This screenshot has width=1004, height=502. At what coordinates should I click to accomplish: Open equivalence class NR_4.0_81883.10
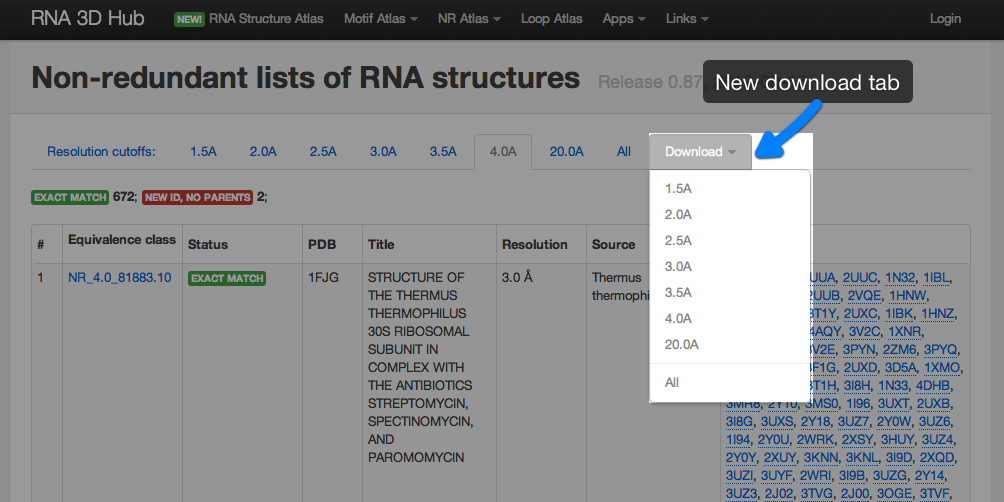(x=119, y=277)
